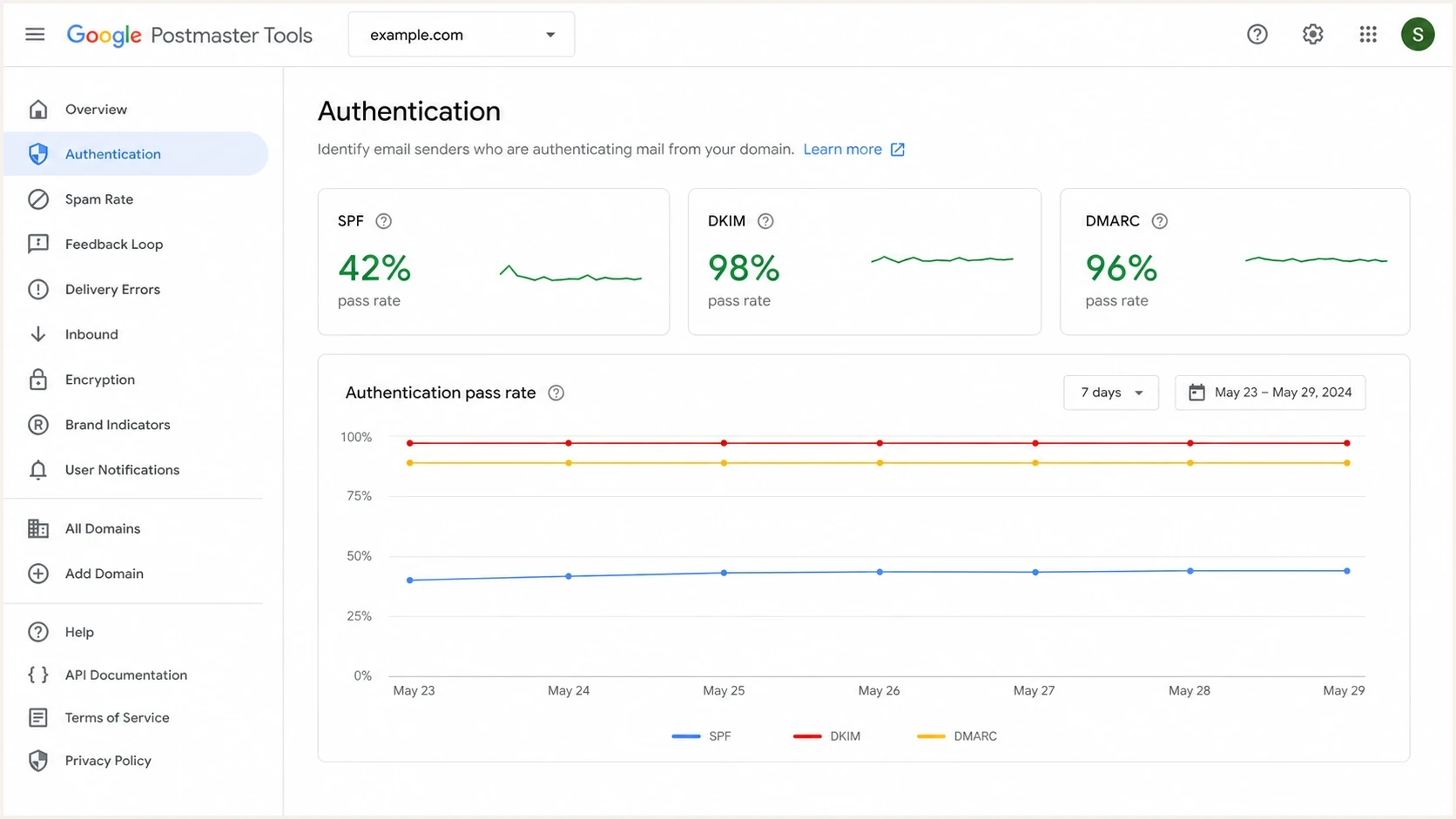This screenshot has height=819, width=1456.
Task: Open Inbound page
Action: pyautogui.click(x=91, y=334)
